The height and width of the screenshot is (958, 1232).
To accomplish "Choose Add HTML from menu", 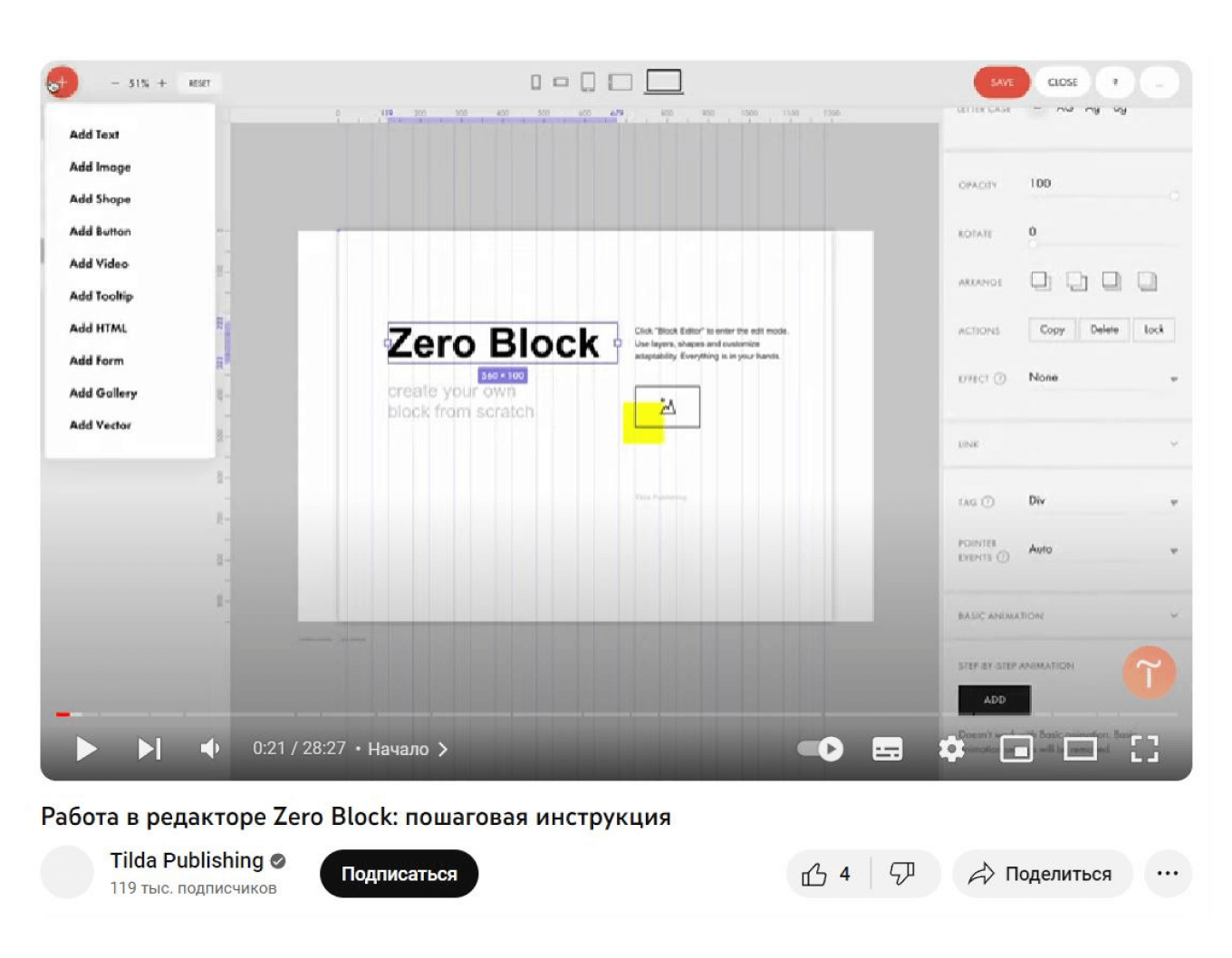I will (x=98, y=328).
